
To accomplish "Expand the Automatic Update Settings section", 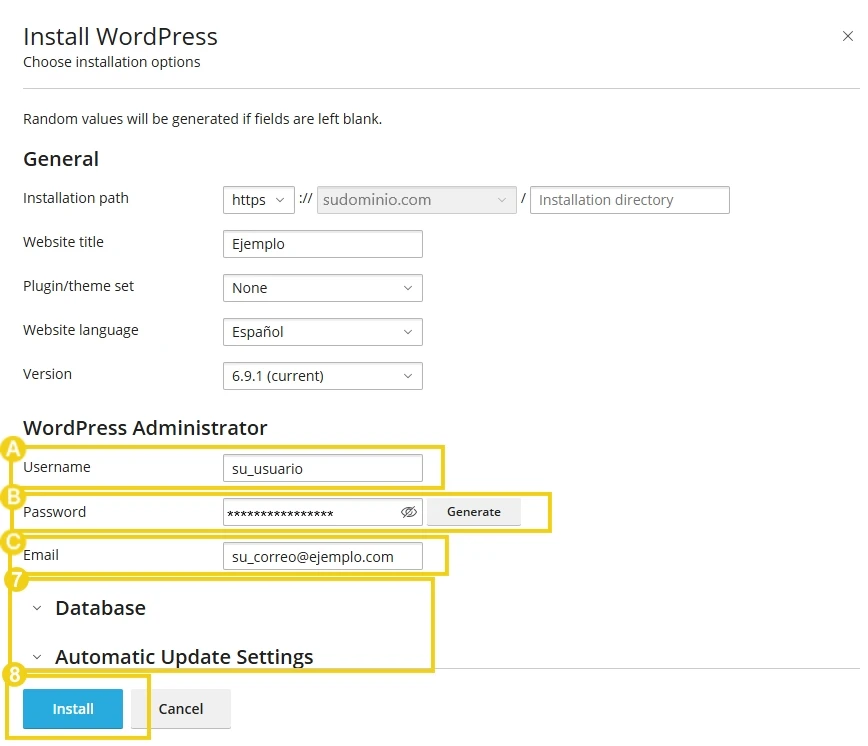I will point(183,657).
